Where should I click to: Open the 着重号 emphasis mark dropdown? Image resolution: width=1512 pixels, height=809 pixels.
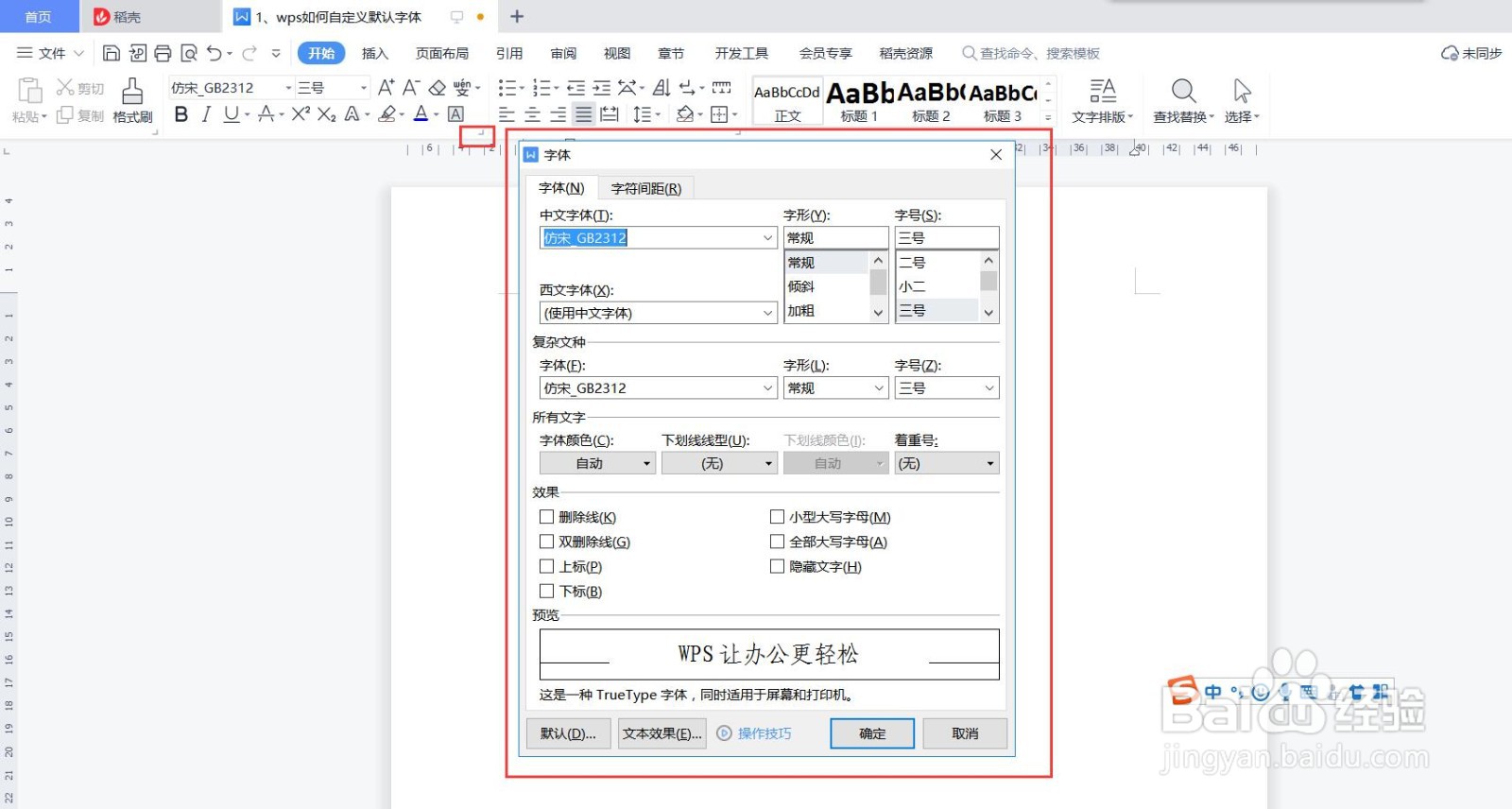pyautogui.click(x=947, y=463)
